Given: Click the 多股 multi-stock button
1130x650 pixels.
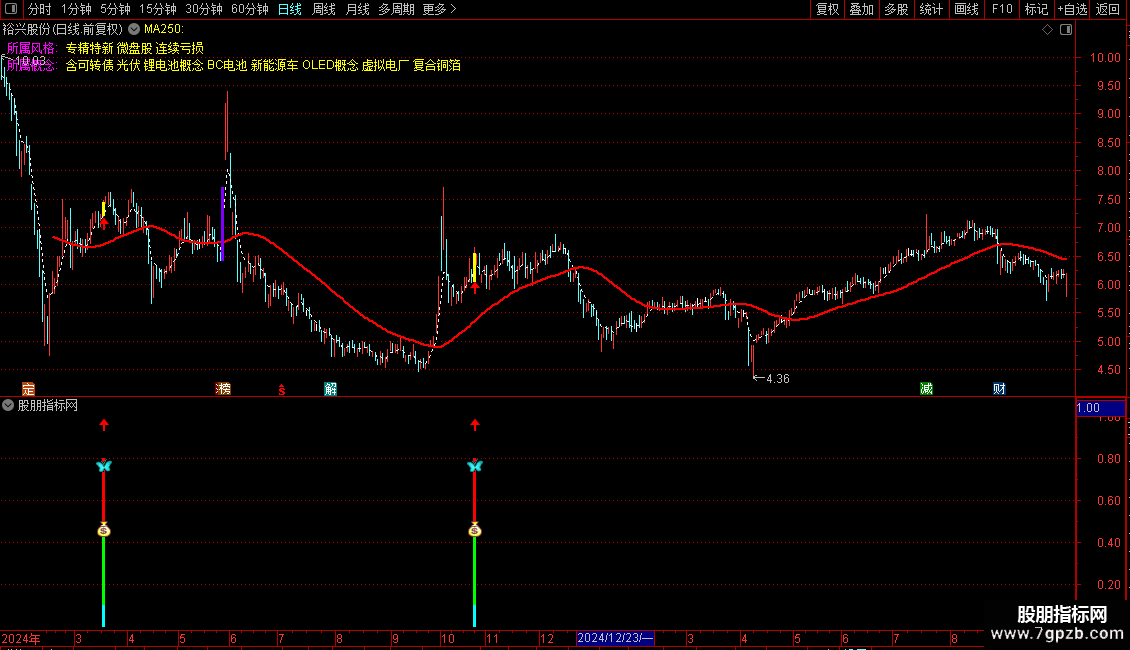Looking at the screenshot, I should 897,9.
